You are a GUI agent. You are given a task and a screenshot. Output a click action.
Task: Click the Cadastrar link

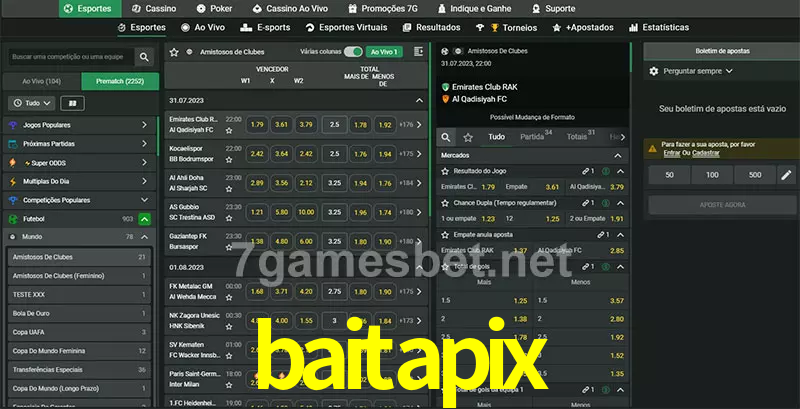[707, 153]
